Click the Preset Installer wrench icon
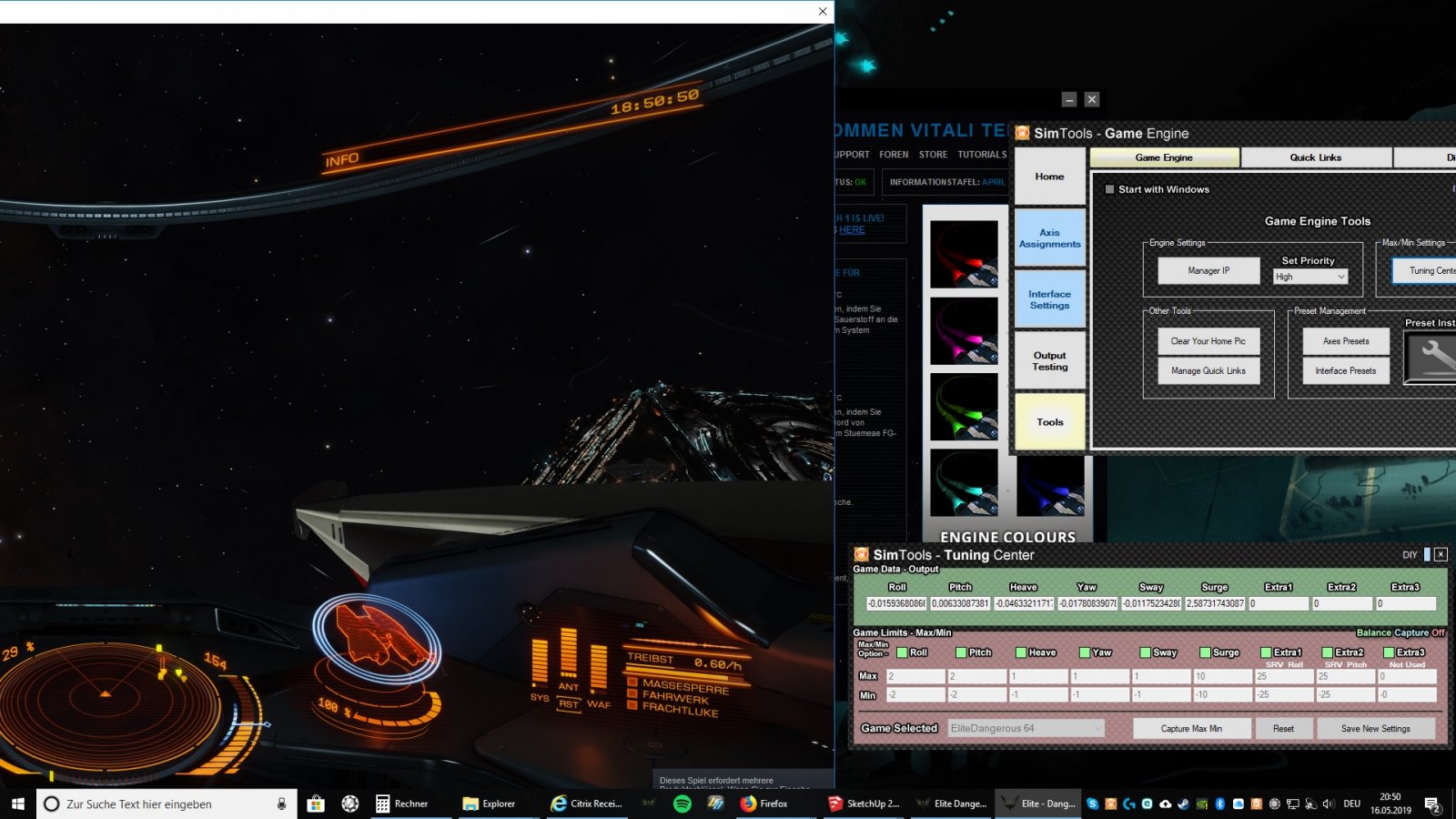The width and height of the screenshot is (1456, 819). 1431,356
